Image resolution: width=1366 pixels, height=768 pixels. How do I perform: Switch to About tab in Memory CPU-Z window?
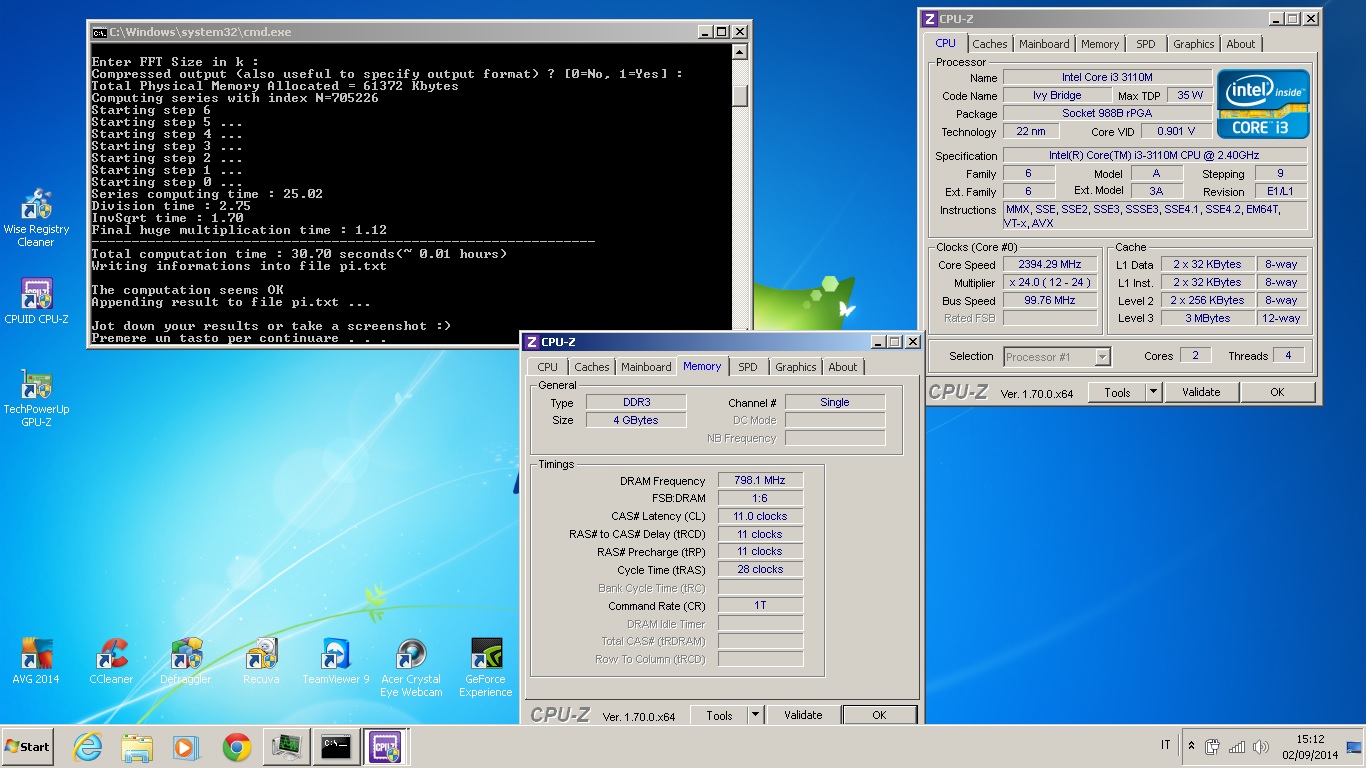pyautogui.click(x=843, y=367)
